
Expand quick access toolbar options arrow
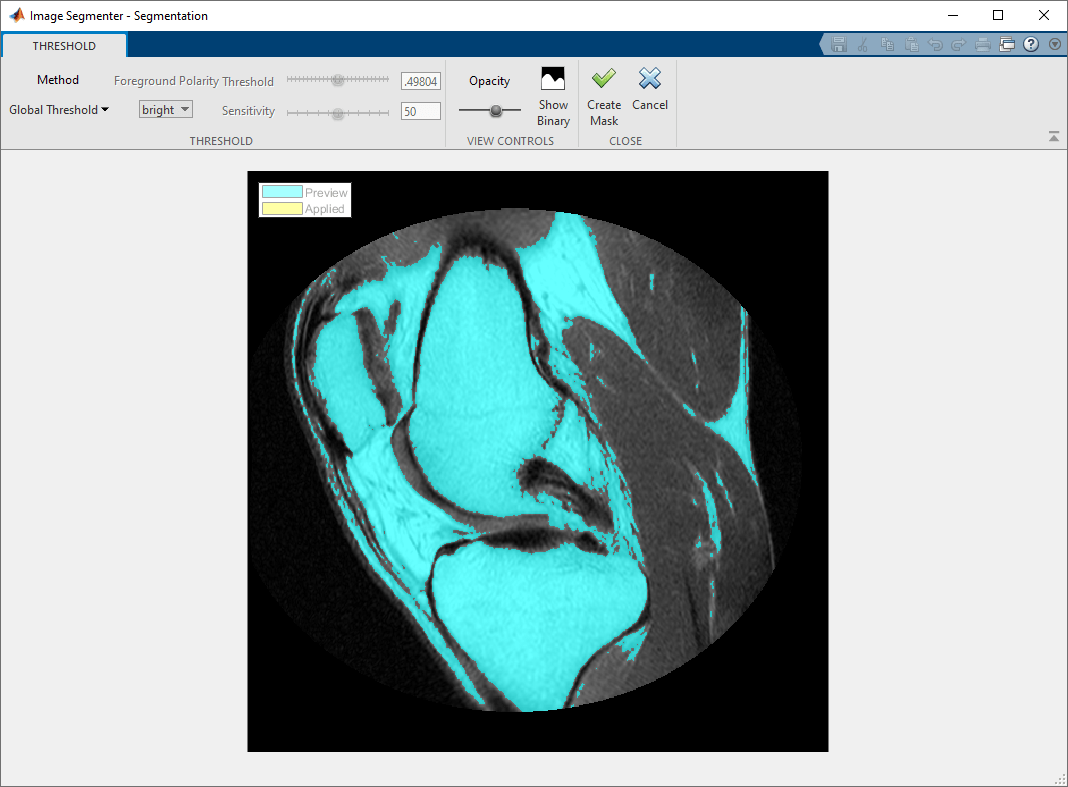pos(1054,45)
